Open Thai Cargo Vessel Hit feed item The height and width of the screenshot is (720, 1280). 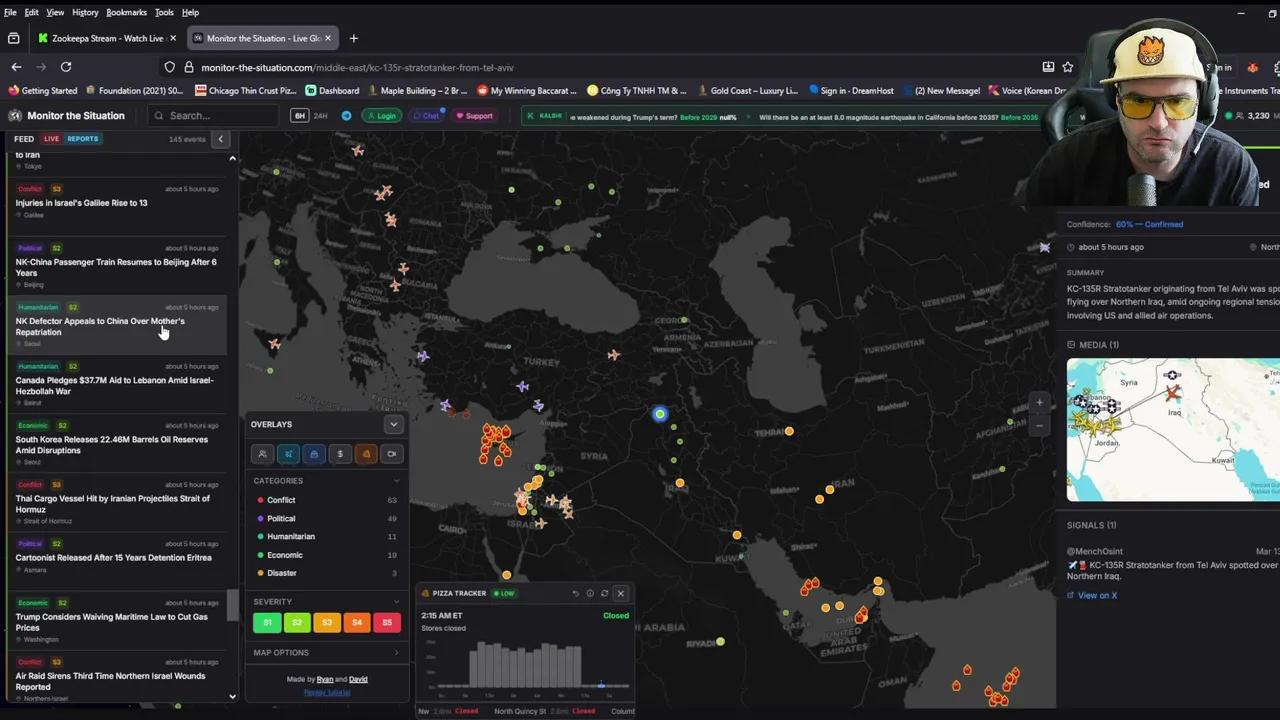[x=116, y=502]
